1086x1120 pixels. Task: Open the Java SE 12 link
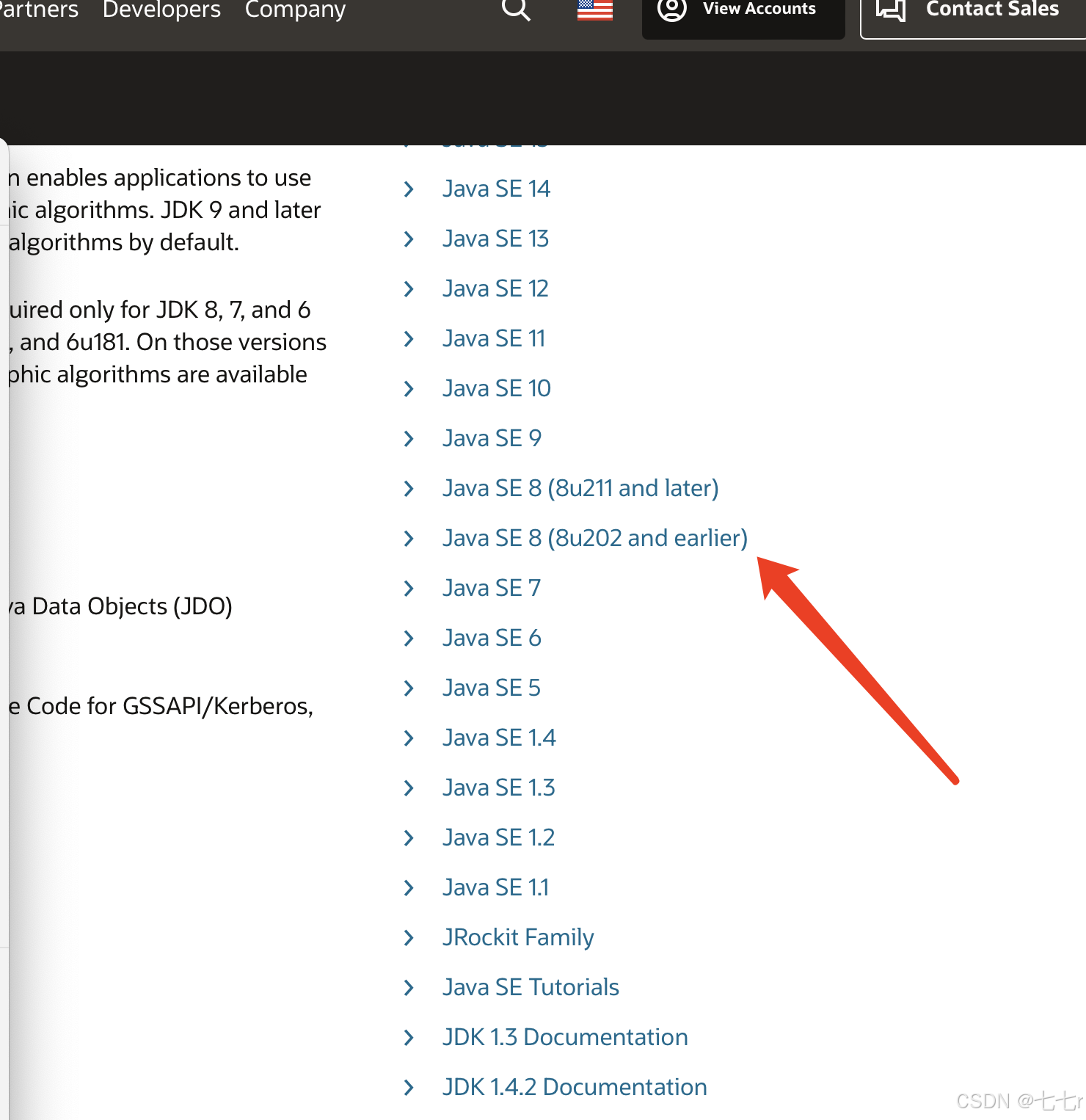(495, 288)
